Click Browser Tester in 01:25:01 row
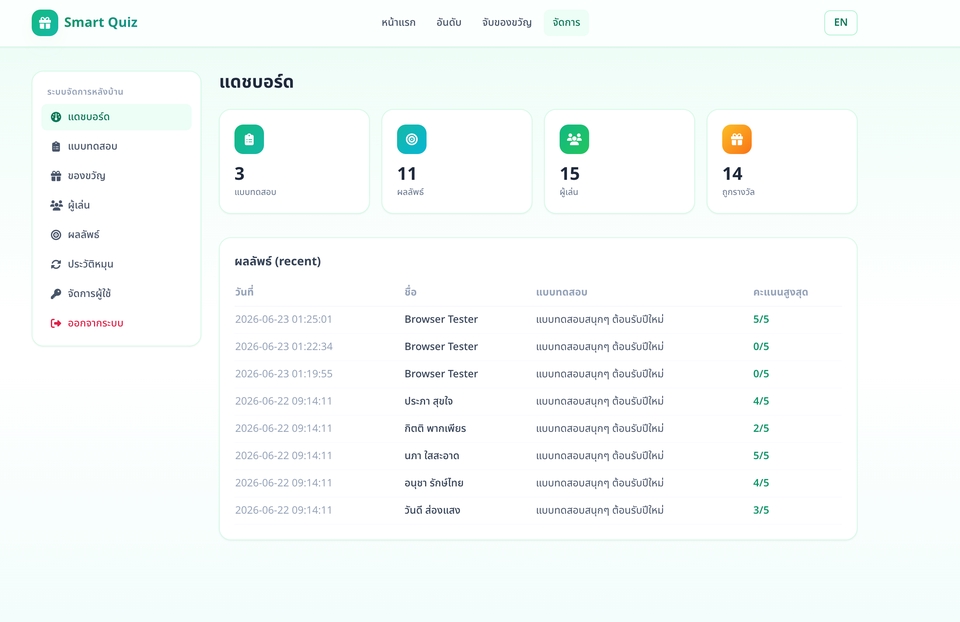The height and width of the screenshot is (622, 960). [441, 319]
